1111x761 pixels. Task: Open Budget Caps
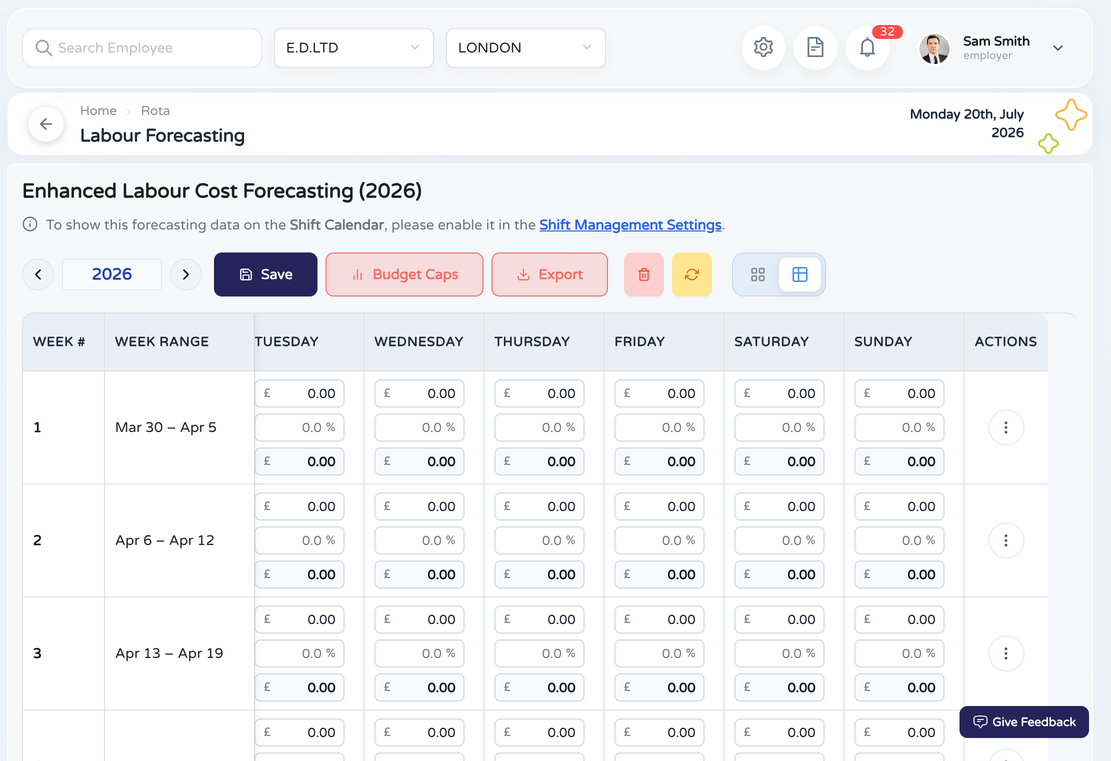(x=404, y=274)
